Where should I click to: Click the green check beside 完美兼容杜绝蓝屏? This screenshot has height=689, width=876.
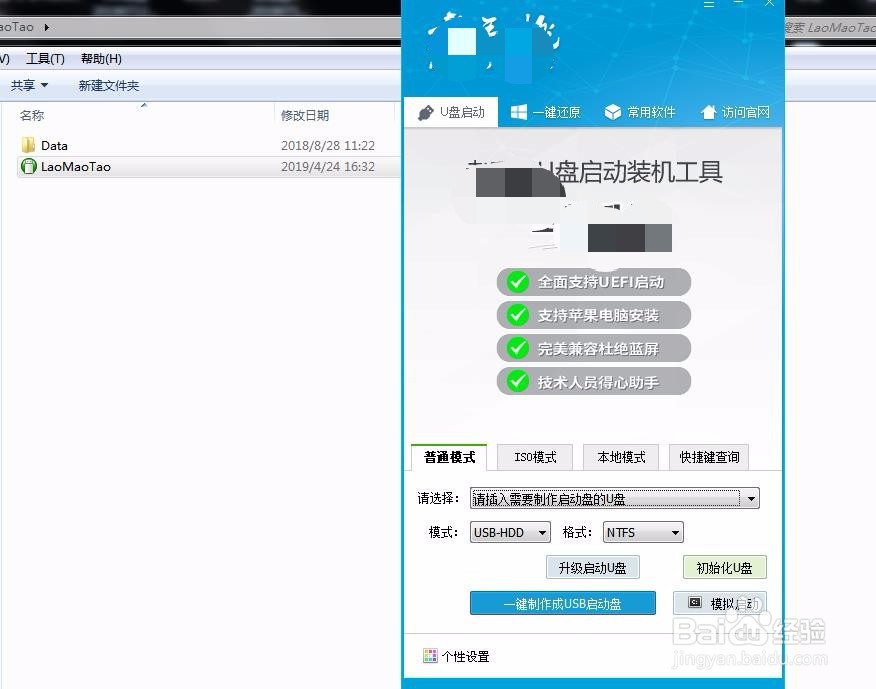tap(517, 348)
